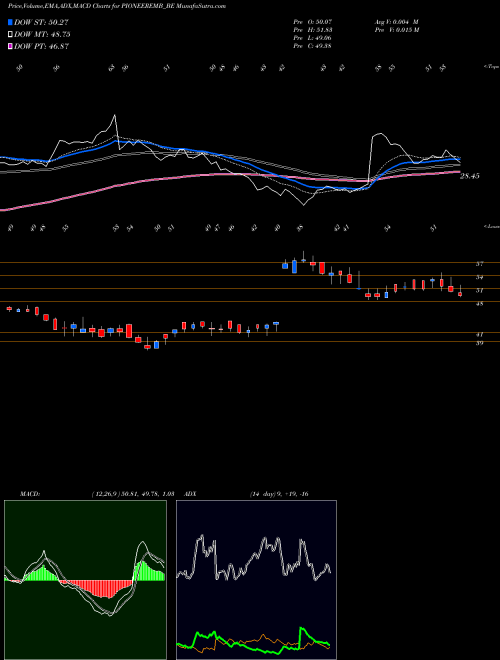
Task: Click the 39 price level axis label
Action: 479,343
